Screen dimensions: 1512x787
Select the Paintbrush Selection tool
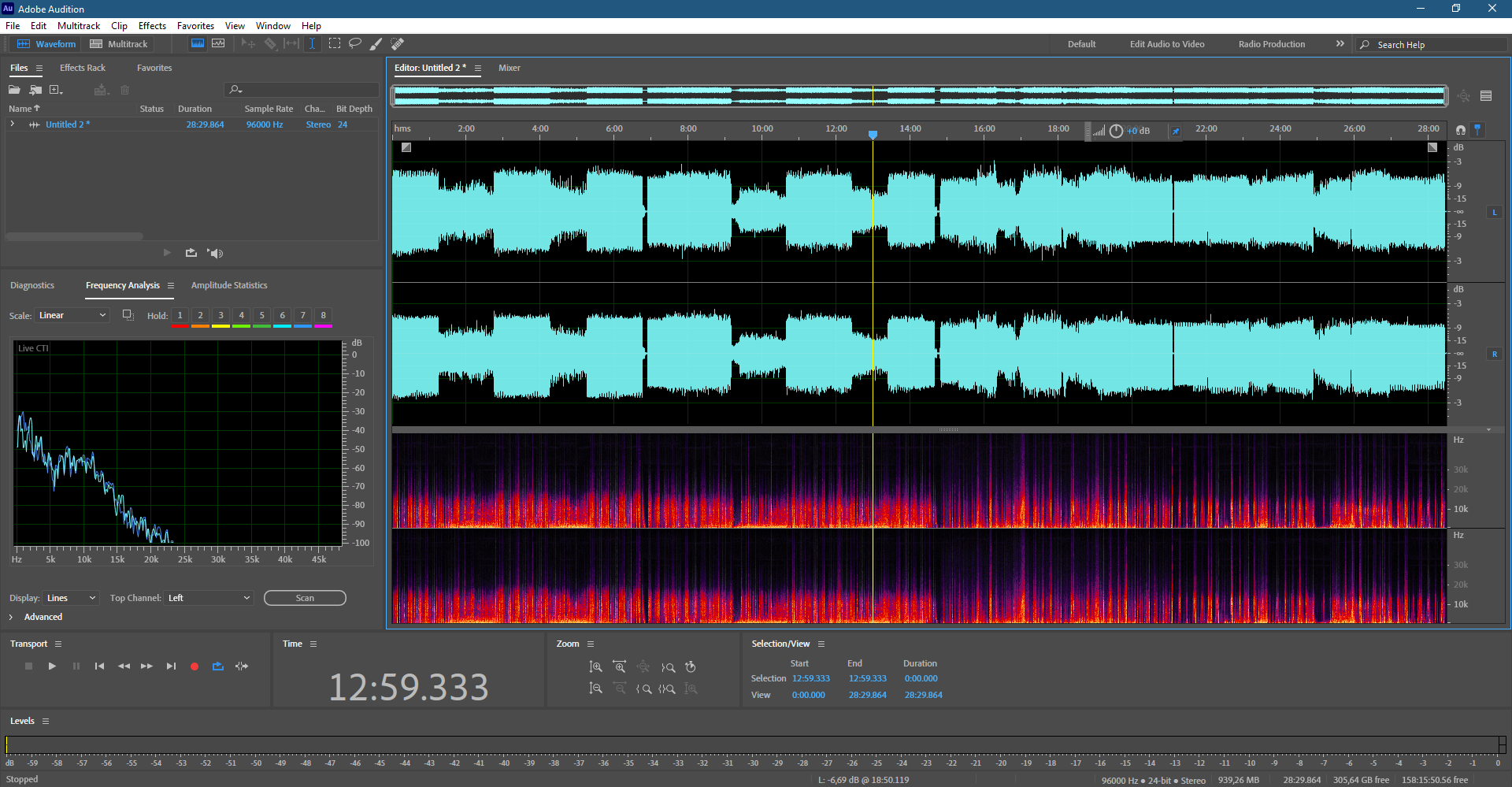(376, 44)
